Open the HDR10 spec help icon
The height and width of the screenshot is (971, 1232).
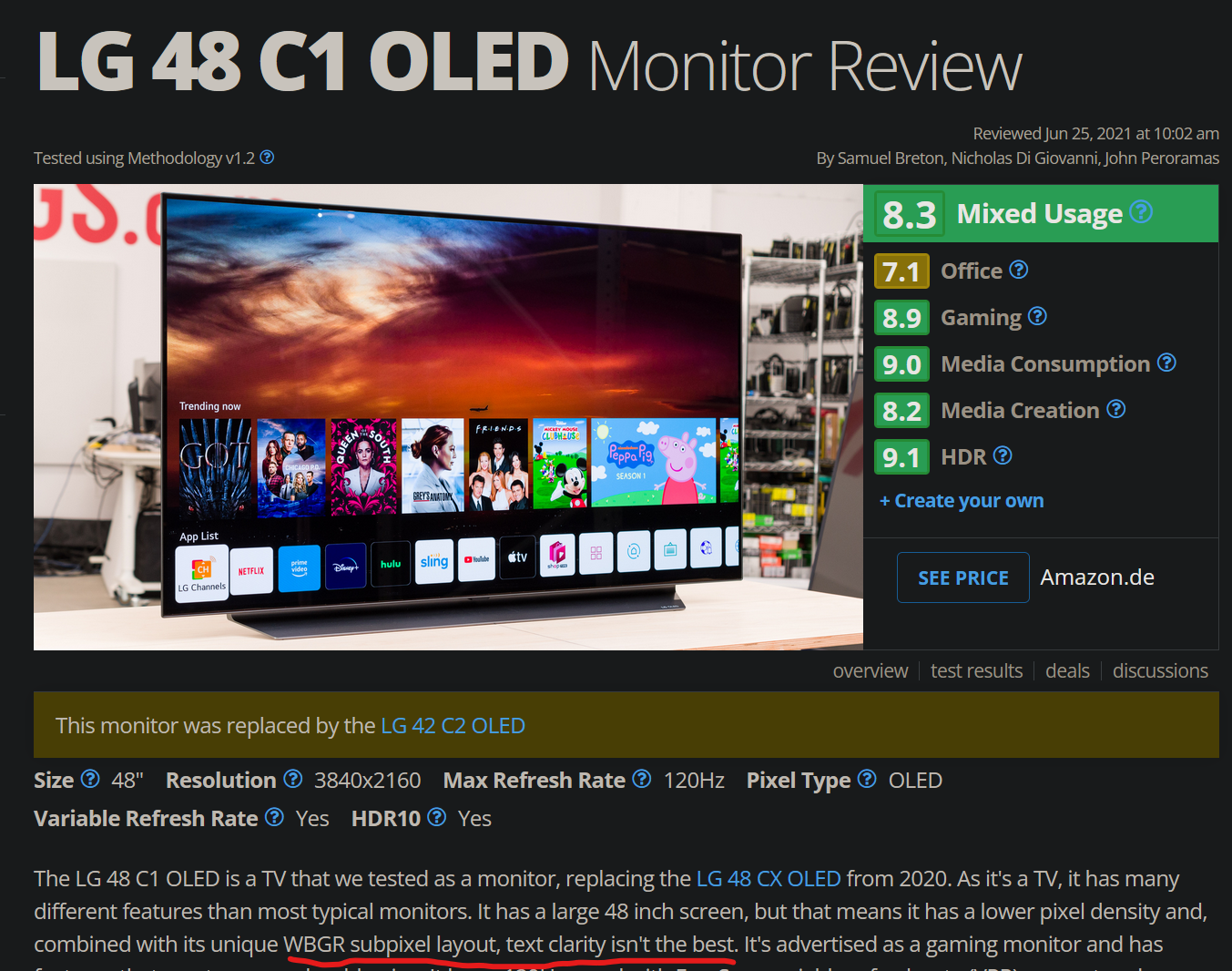click(437, 817)
